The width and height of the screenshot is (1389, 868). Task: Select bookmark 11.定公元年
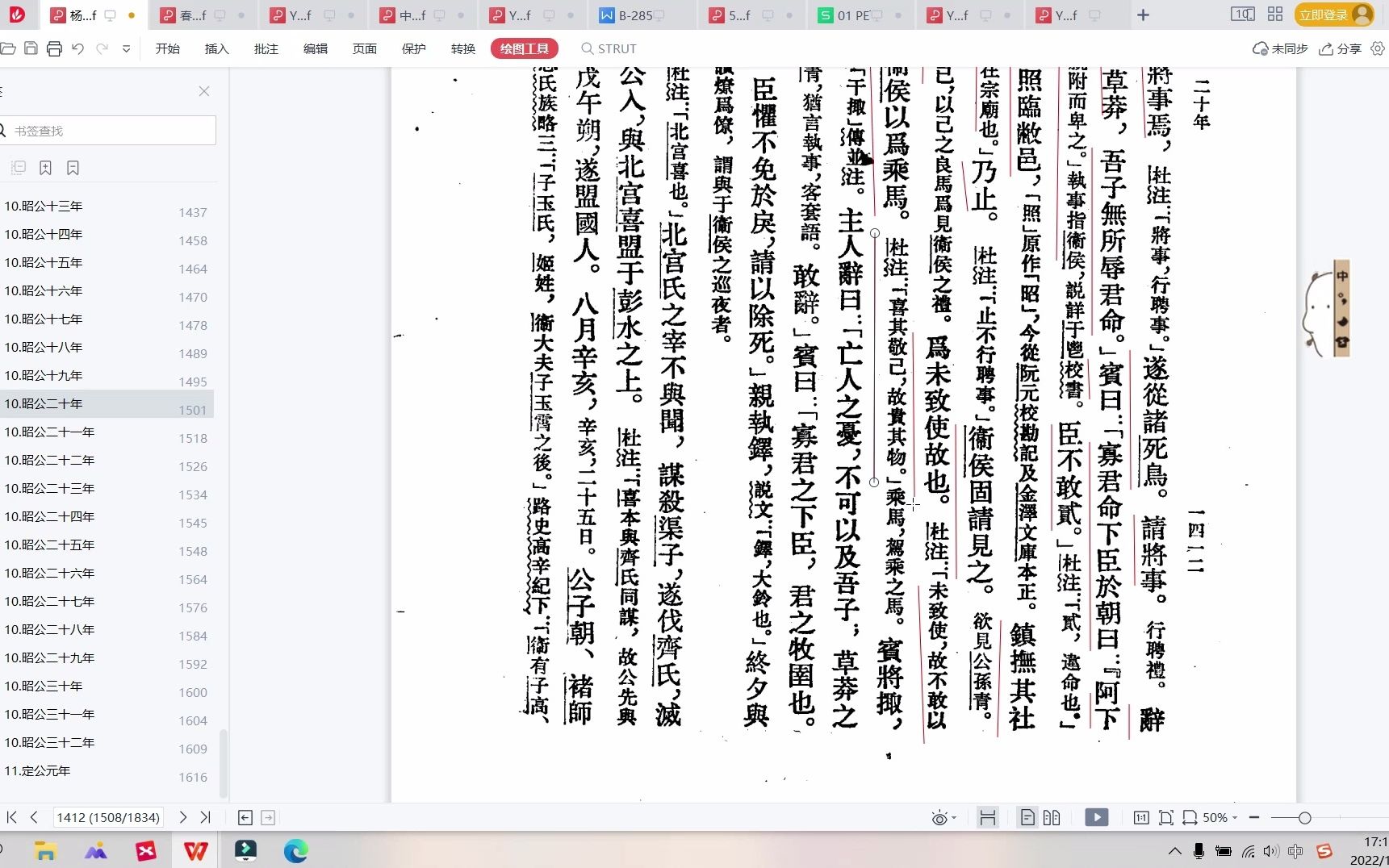point(37,770)
